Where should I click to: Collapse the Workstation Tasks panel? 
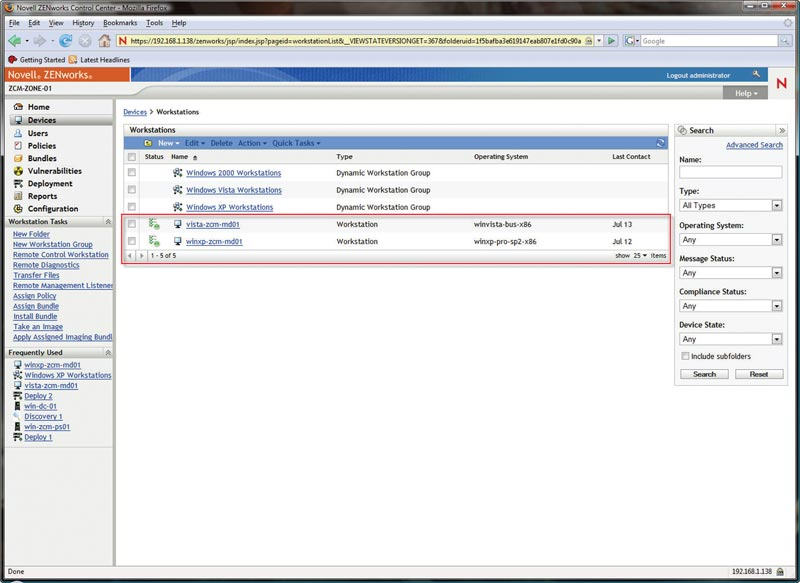tap(108, 222)
